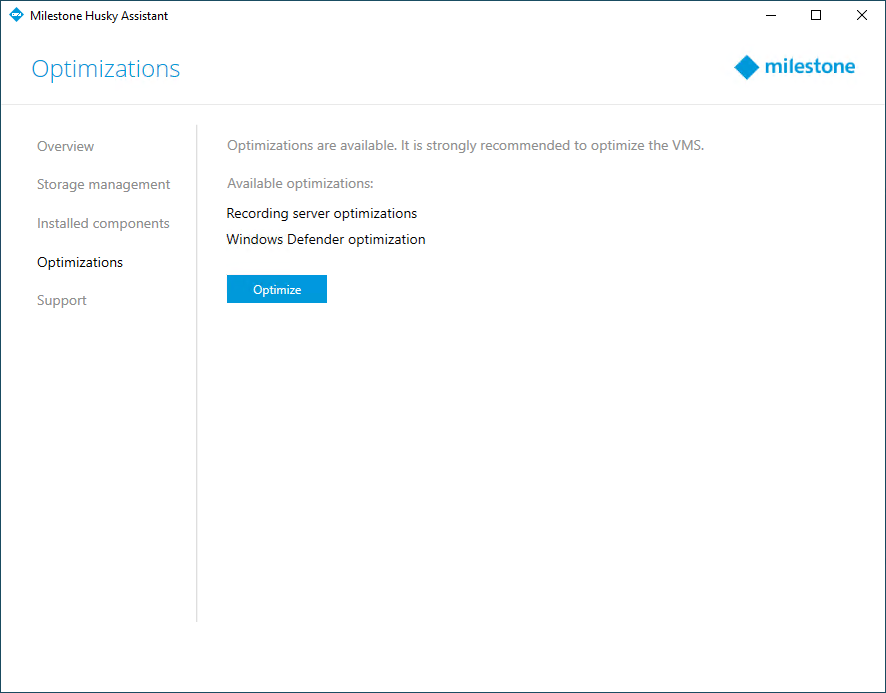The height and width of the screenshot is (693, 886).
Task: Open the Support section
Action: 62,301
